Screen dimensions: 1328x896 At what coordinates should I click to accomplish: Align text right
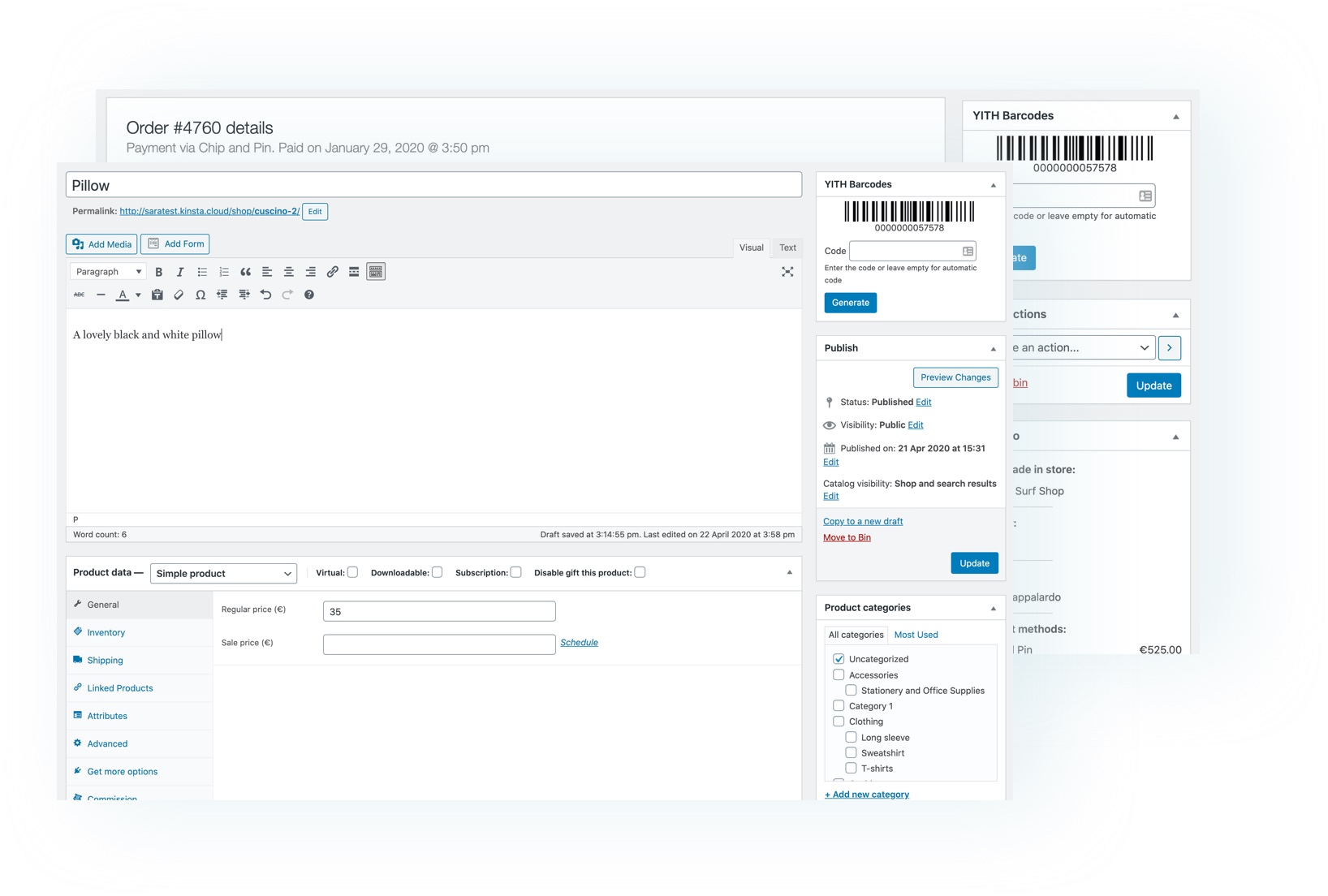point(311,272)
